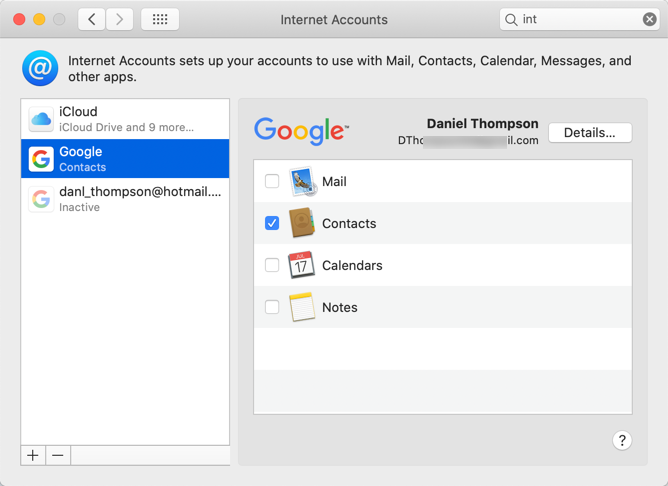Clear the search field text

(649, 19)
